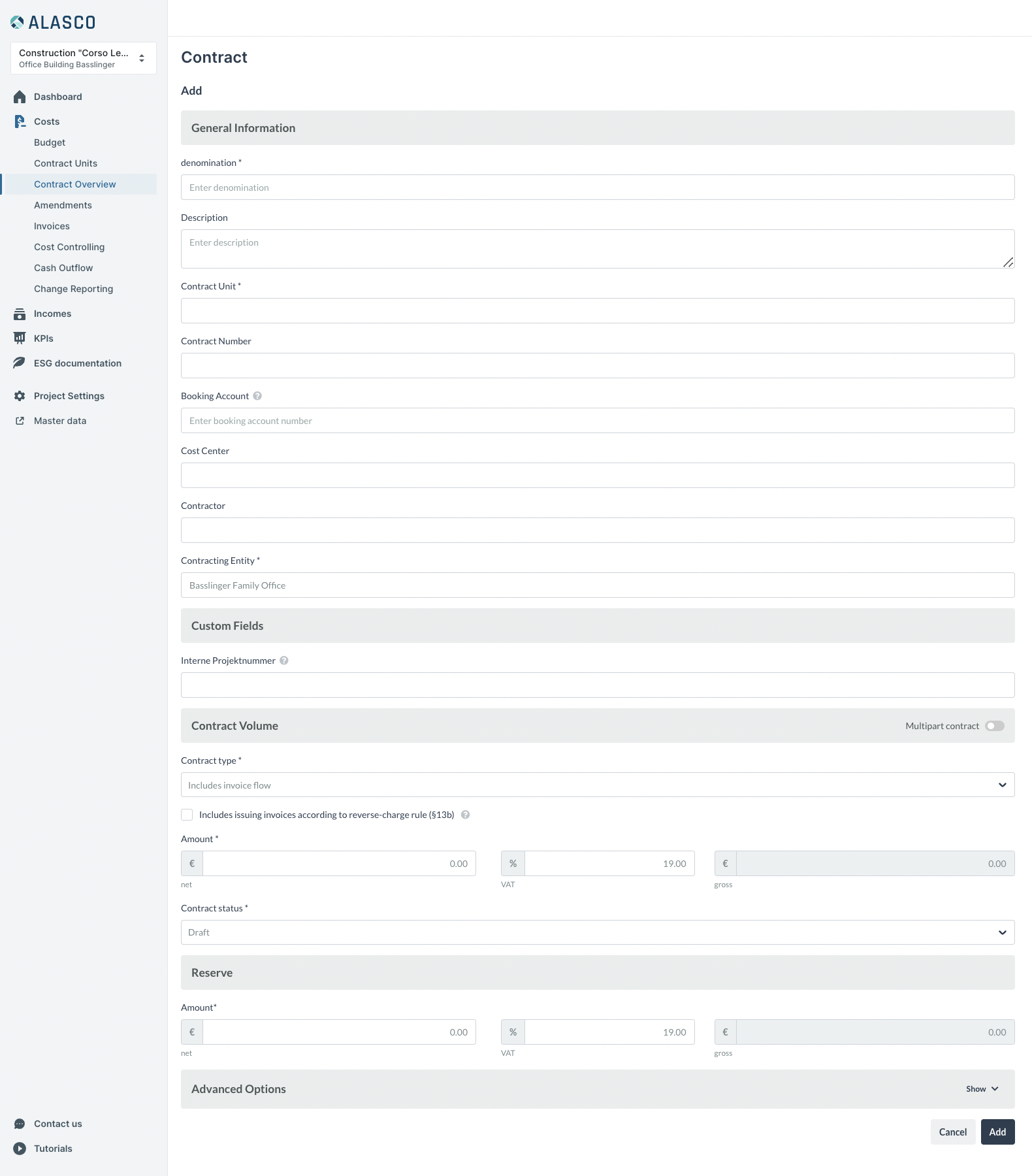
Task: Click the ESG documentation leaf icon
Action: coord(20,363)
